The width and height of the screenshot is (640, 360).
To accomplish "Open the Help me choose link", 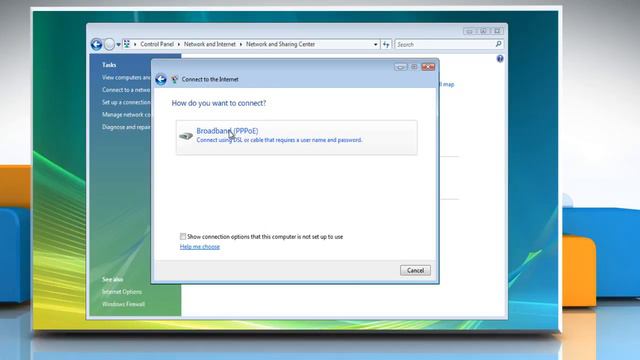I will click(200, 247).
